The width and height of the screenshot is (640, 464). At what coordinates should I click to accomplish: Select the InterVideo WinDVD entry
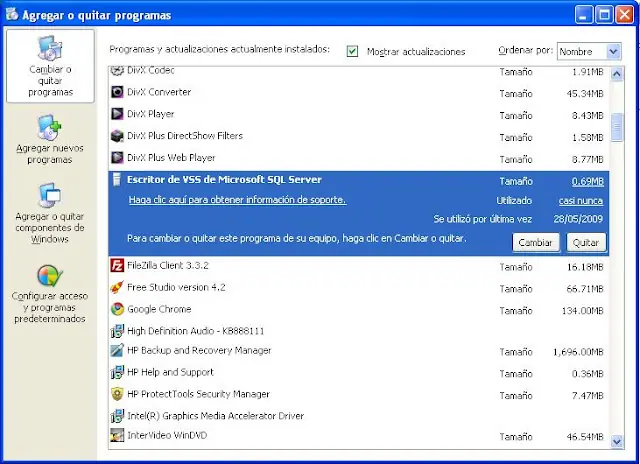tap(359, 436)
